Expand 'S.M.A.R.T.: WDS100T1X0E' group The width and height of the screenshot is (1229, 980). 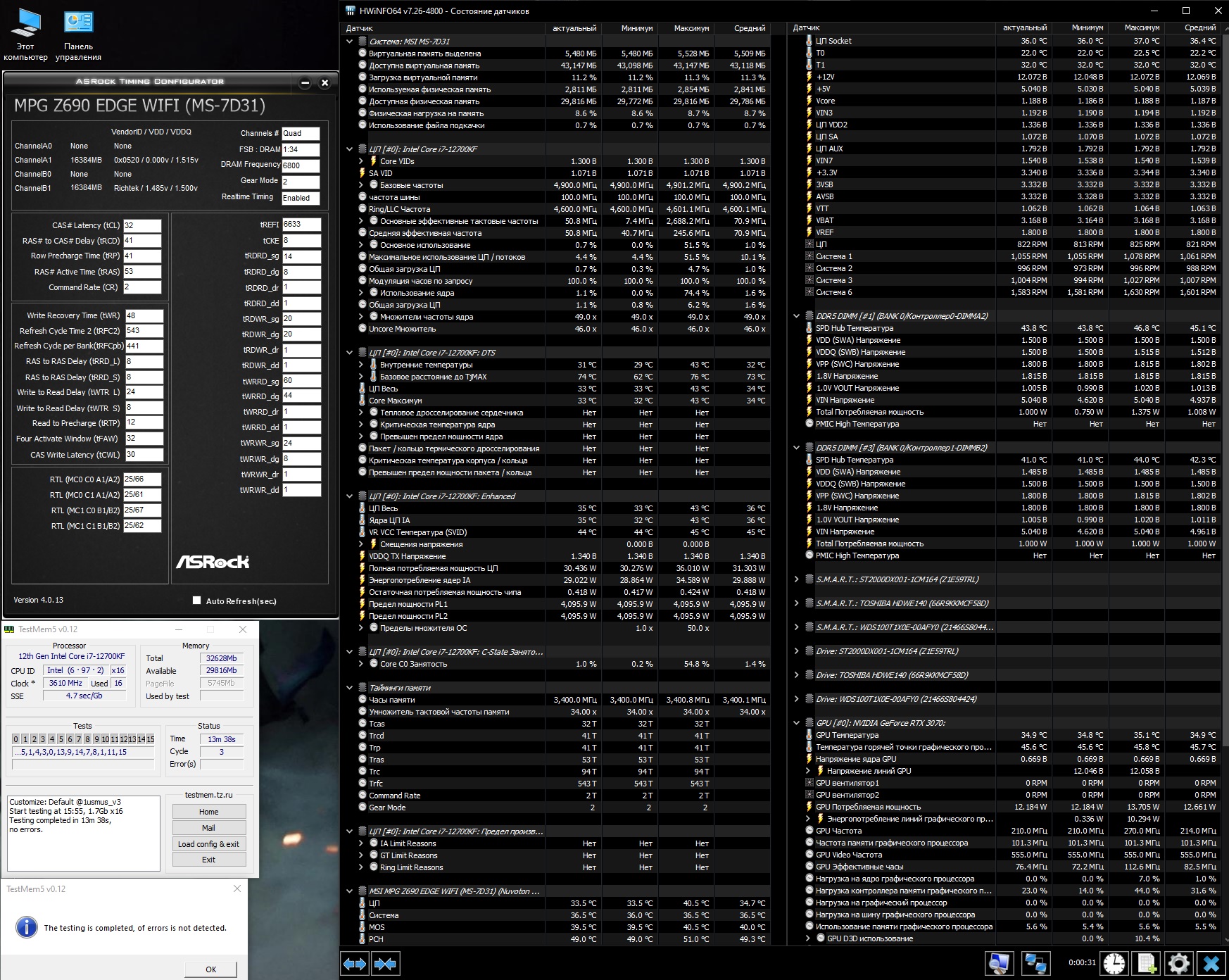click(x=796, y=627)
